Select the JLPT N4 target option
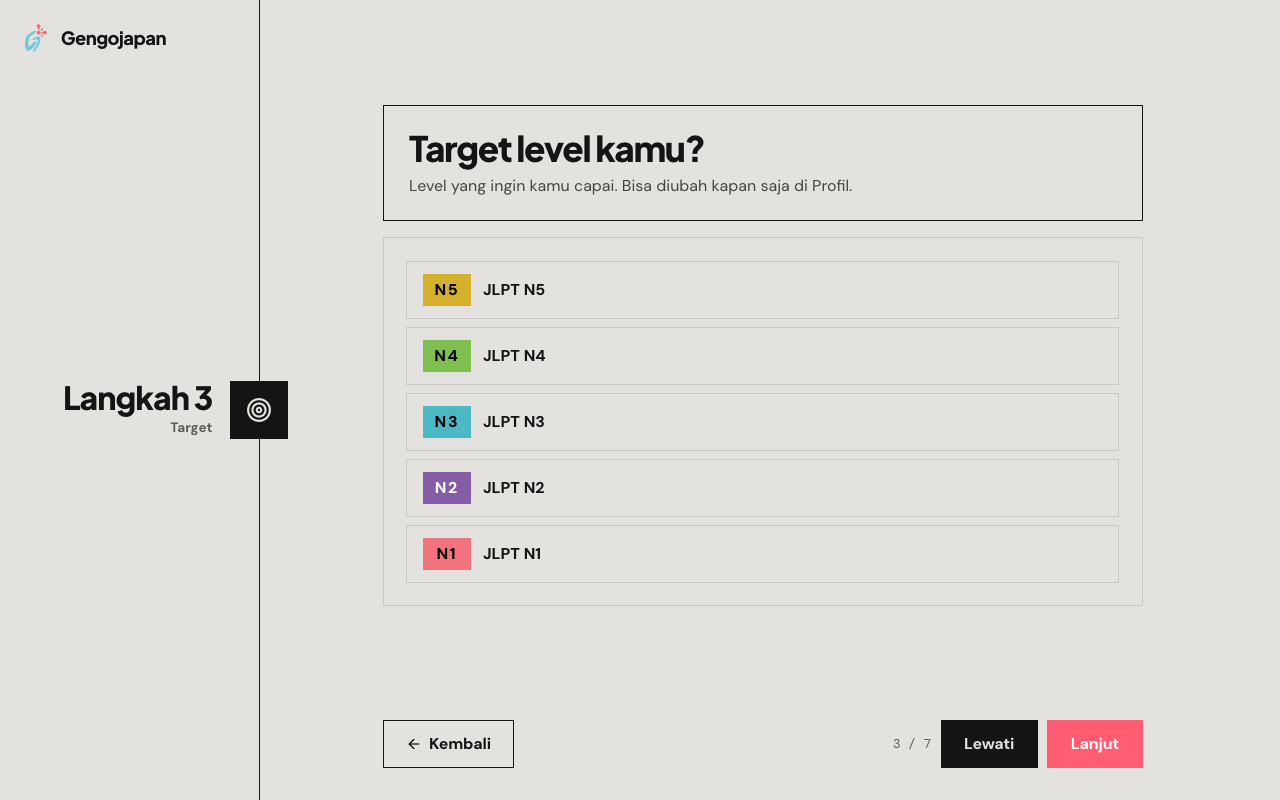 coord(762,356)
